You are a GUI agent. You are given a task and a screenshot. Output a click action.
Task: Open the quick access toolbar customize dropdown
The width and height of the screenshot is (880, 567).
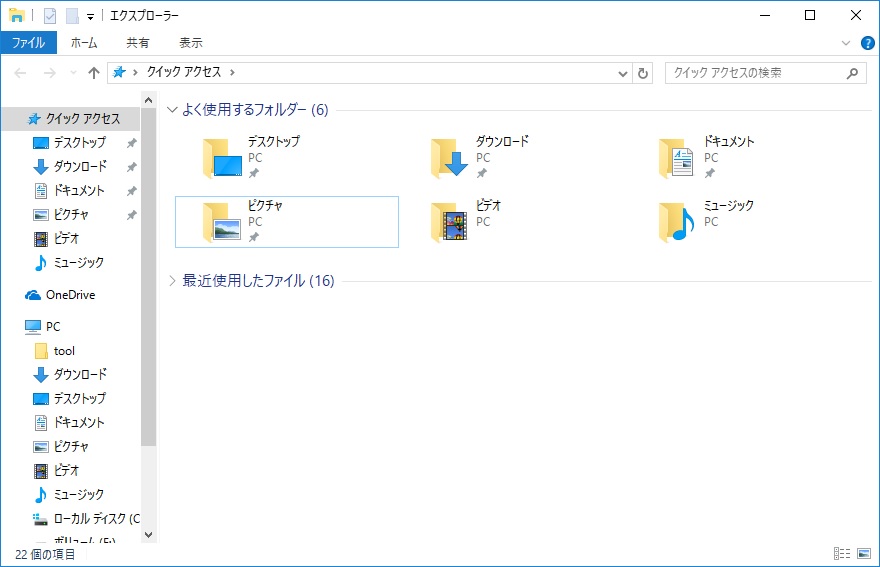(x=90, y=16)
